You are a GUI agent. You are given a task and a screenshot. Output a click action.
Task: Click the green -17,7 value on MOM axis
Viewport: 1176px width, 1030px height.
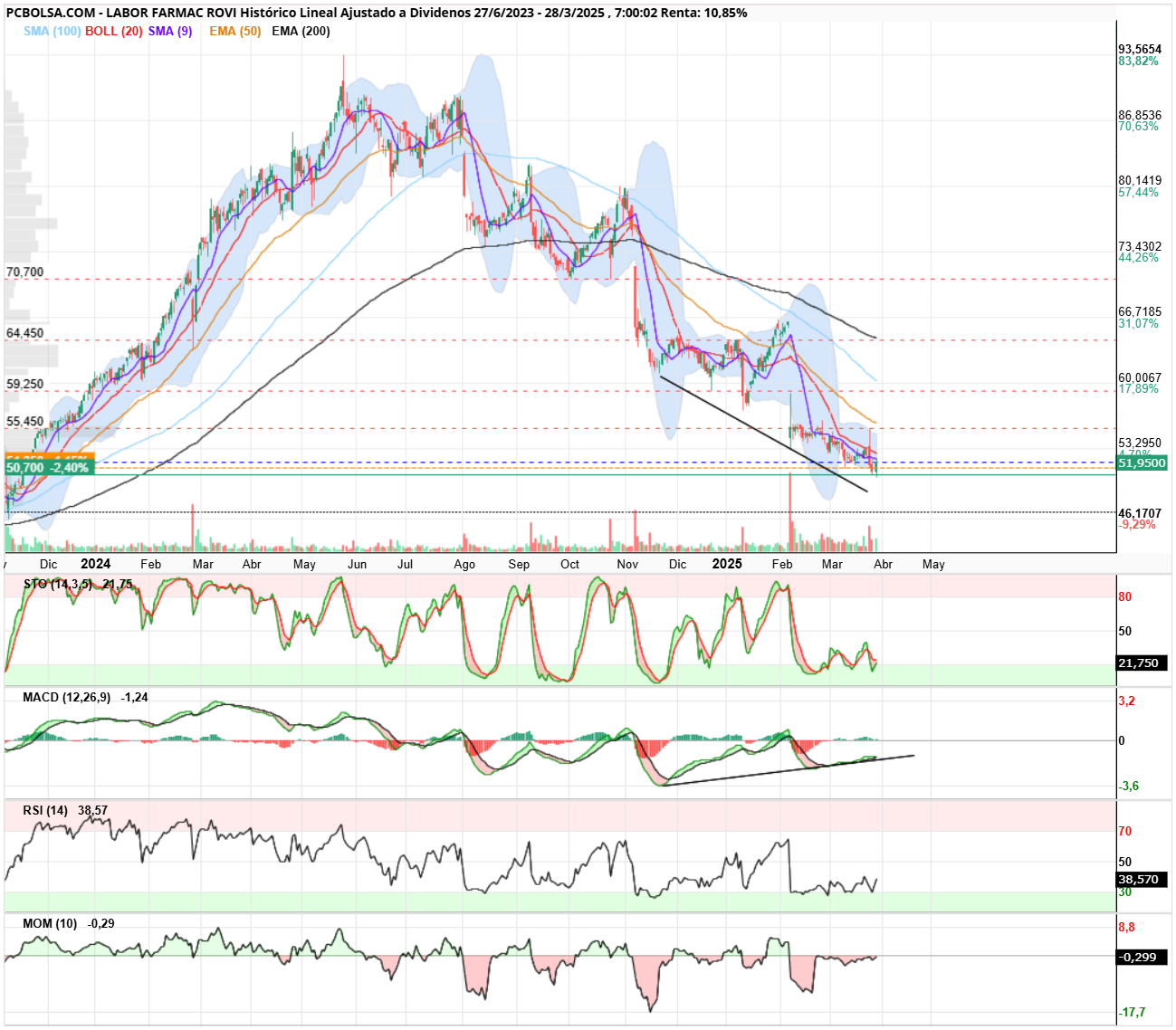click(x=1132, y=1012)
